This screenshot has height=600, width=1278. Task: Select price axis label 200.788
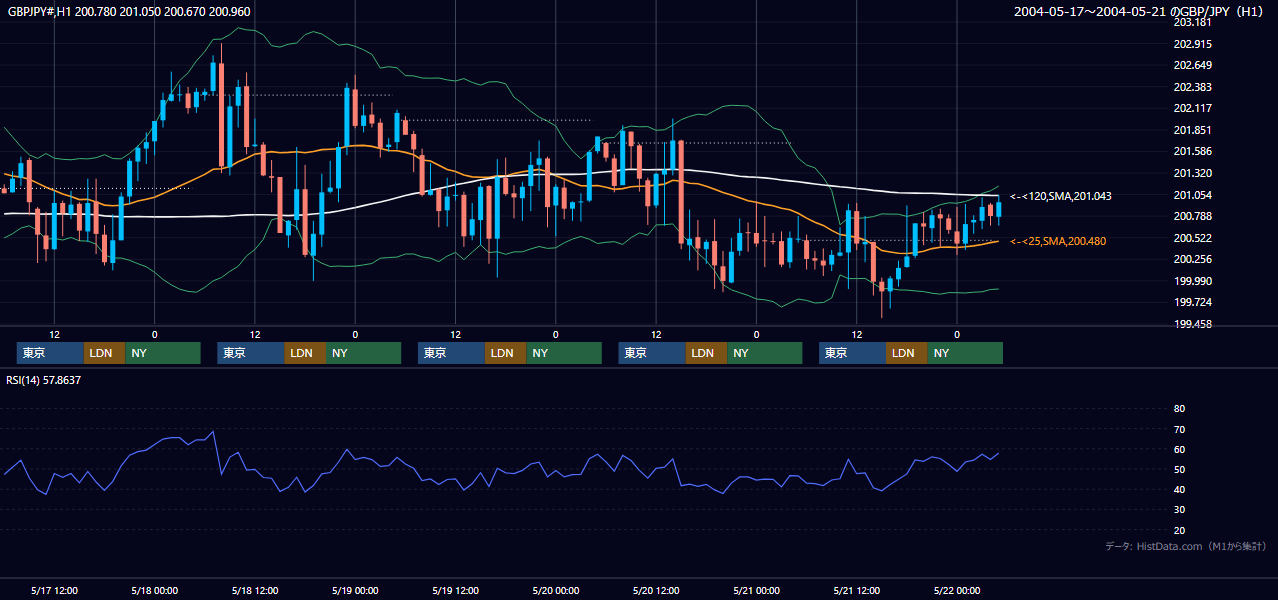coord(1192,216)
